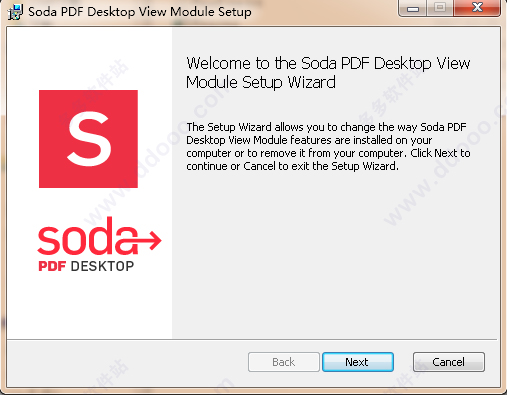Click the Cancel button
The image size is (507, 395).
click(x=449, y=362)
